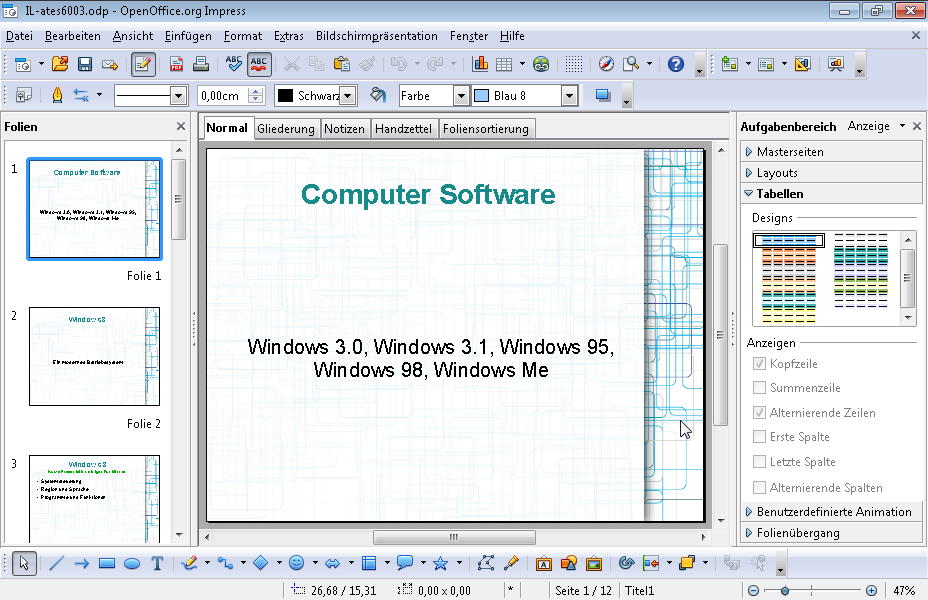This screenshot has height=600, width=928.
Task: Toggle Edit File mode button
Action: pyautogui.click(x=143, y=64)
